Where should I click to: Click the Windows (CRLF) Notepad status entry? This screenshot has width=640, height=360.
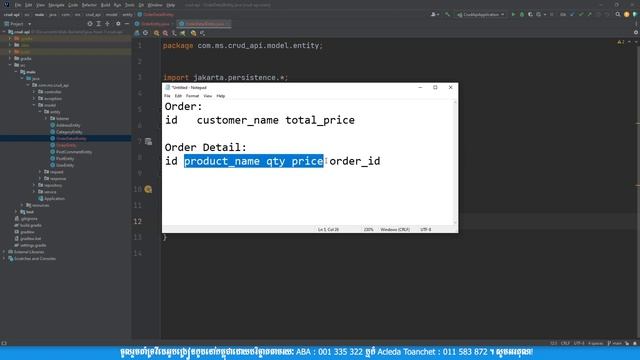coord(395,229)
